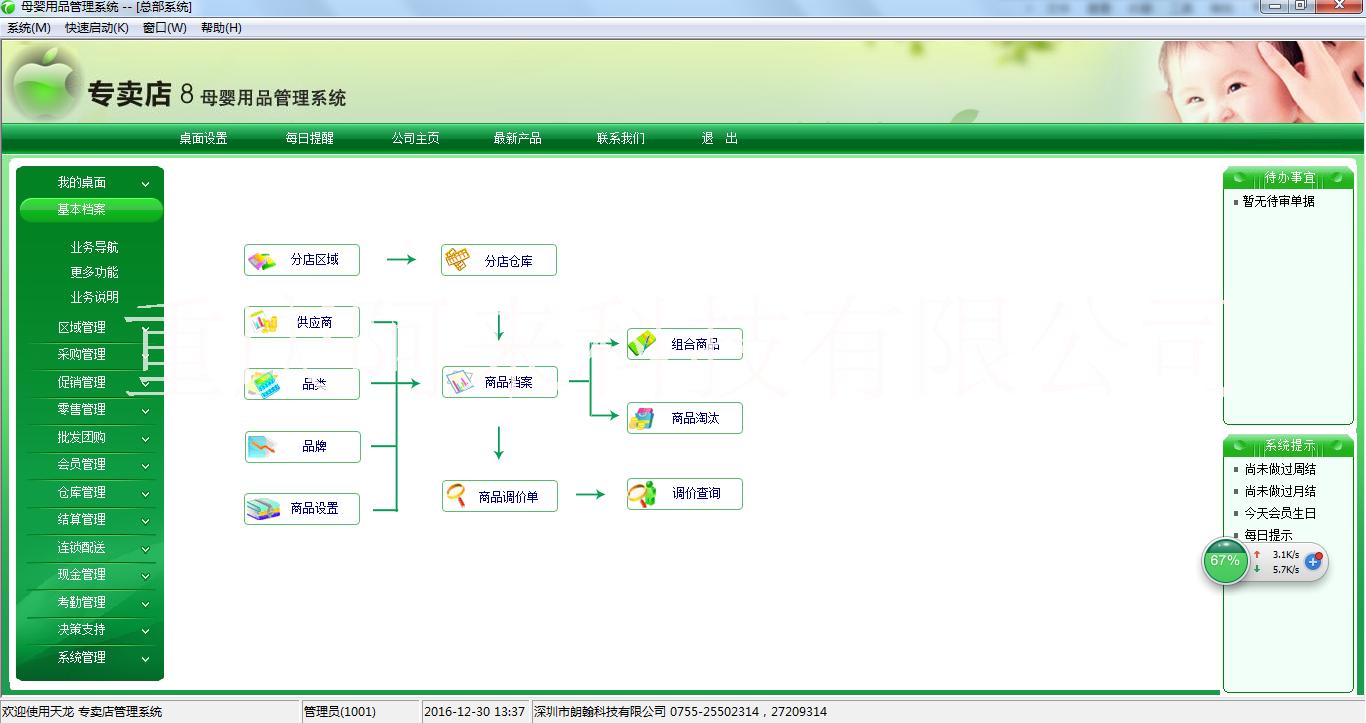Click the 调价查询 search icon
Image resolution: width=1366 pixels, height=723 pixels.
(642, 494)
